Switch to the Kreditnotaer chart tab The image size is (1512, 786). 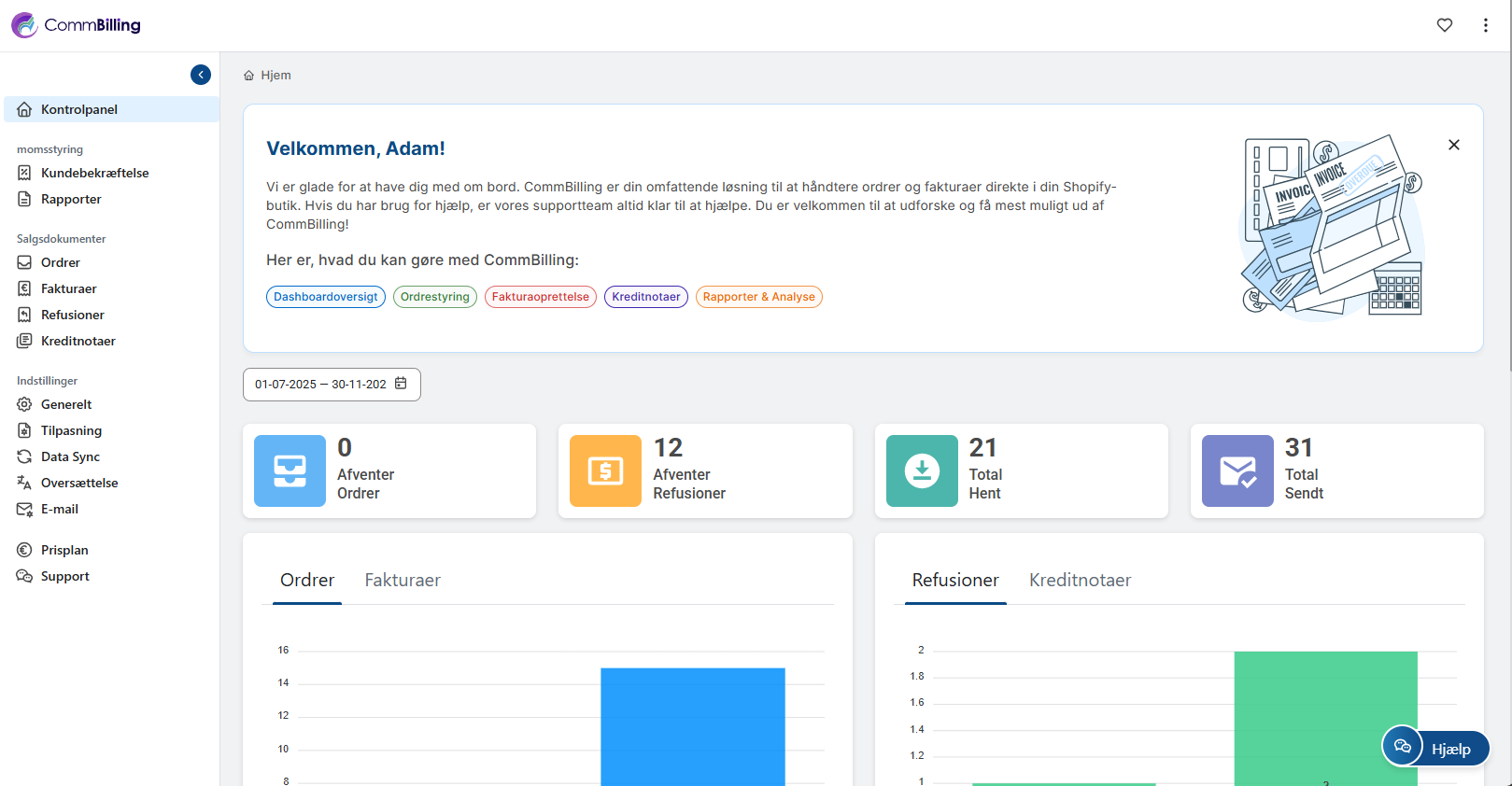[x=1080, y=581]
